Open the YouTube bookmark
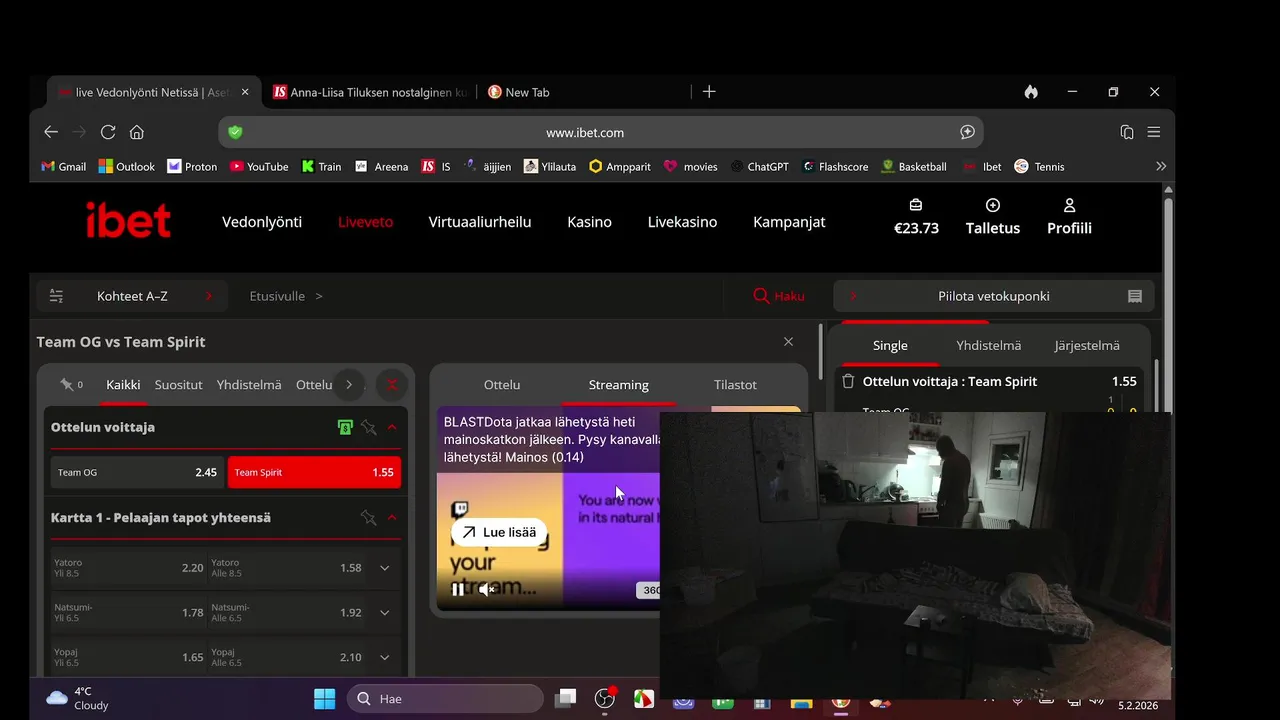Image resolution: width=1280 pixels, height=720 pixels. click(x=259, y=167)
